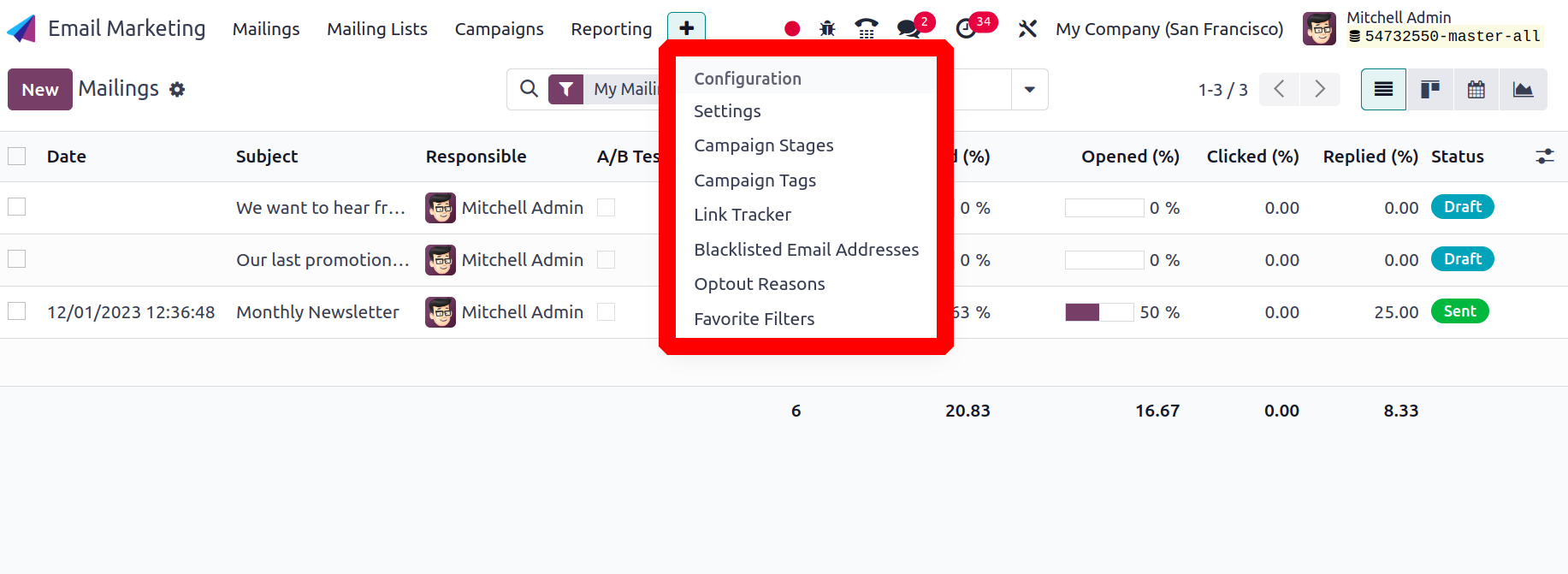Open the Mailings gear actions icon
The image size is (1568, 574).
pos(177,89)
